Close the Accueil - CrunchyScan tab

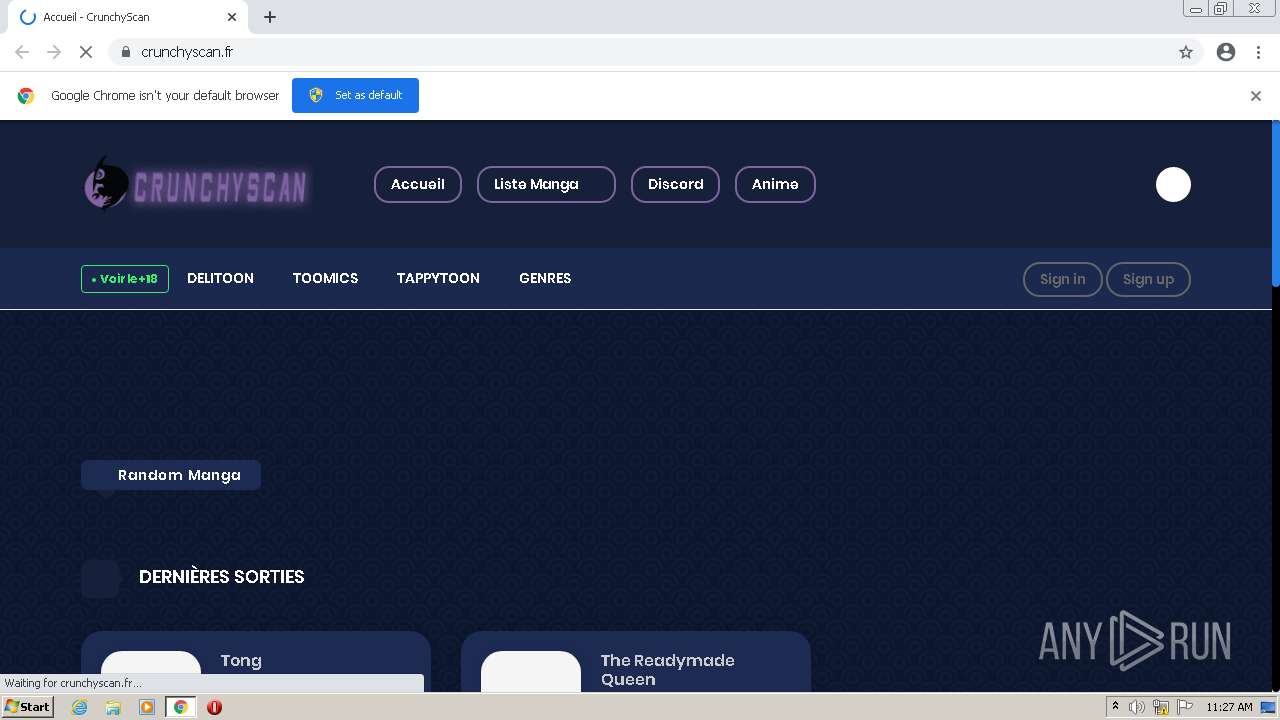232,17
